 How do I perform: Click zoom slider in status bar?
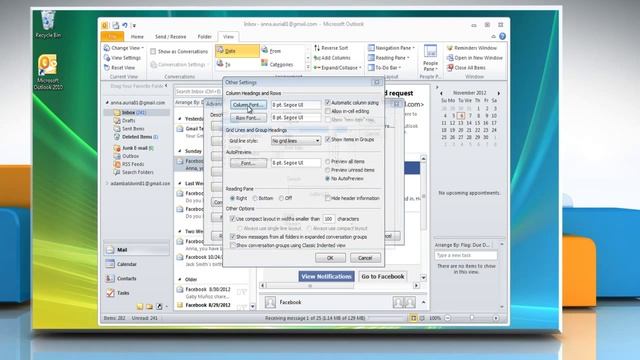471,318
